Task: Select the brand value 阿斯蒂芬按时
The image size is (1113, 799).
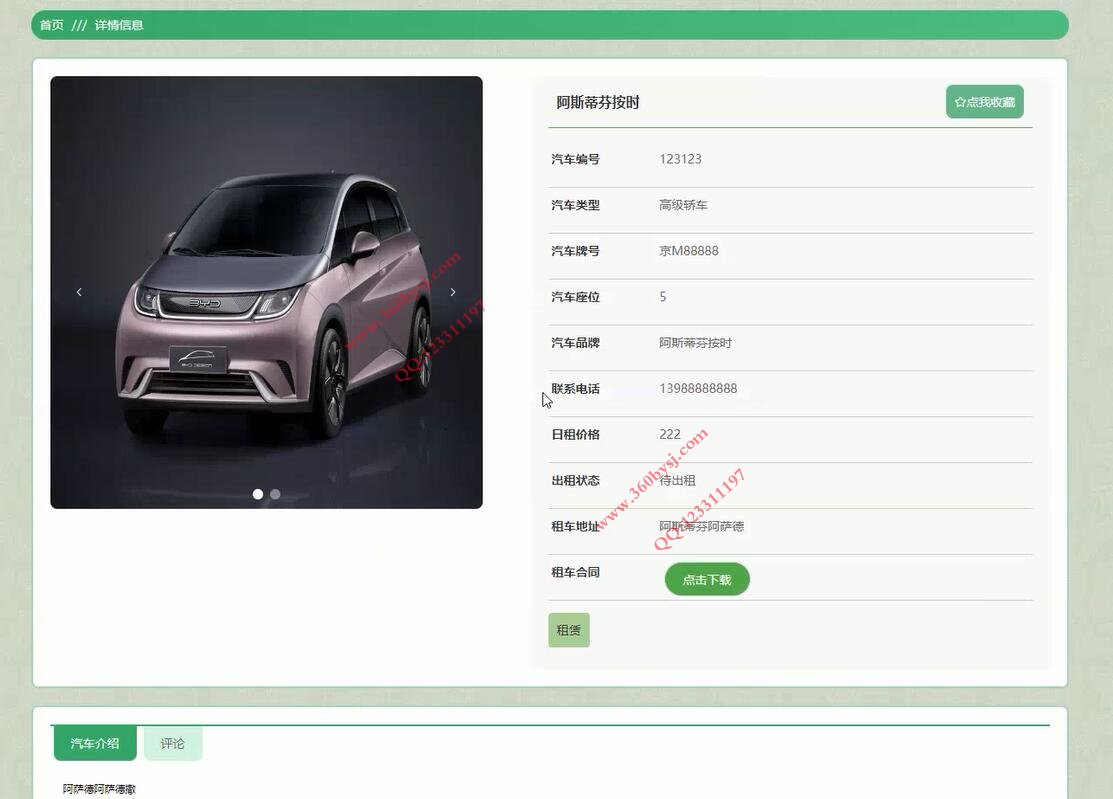Action: click(695, 343)
